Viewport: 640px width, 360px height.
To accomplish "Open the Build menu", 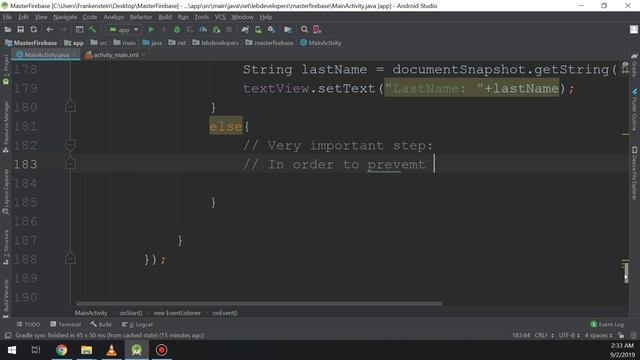I will point(165,17).
